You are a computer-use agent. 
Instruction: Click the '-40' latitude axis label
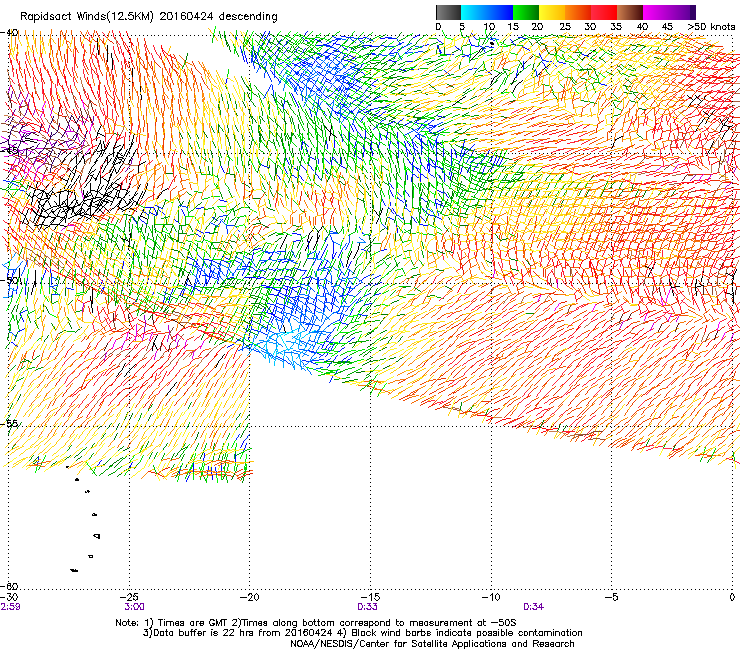[9, 33]
